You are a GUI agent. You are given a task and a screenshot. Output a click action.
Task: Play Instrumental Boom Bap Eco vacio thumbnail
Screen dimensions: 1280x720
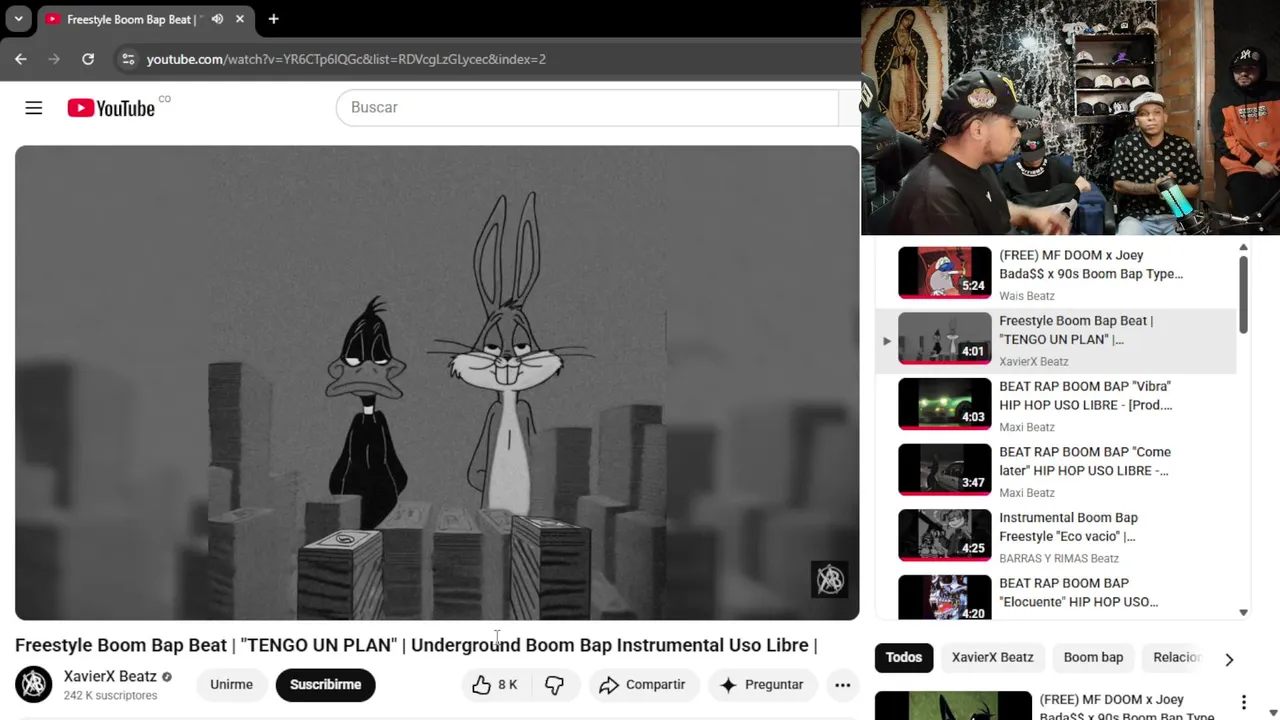tap(944, 535)
